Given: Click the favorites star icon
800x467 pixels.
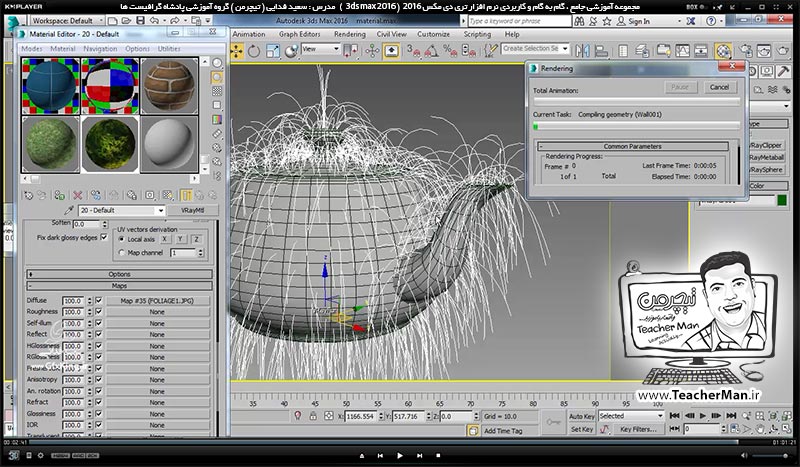Looking at the screenshot, I should (607, 21).
